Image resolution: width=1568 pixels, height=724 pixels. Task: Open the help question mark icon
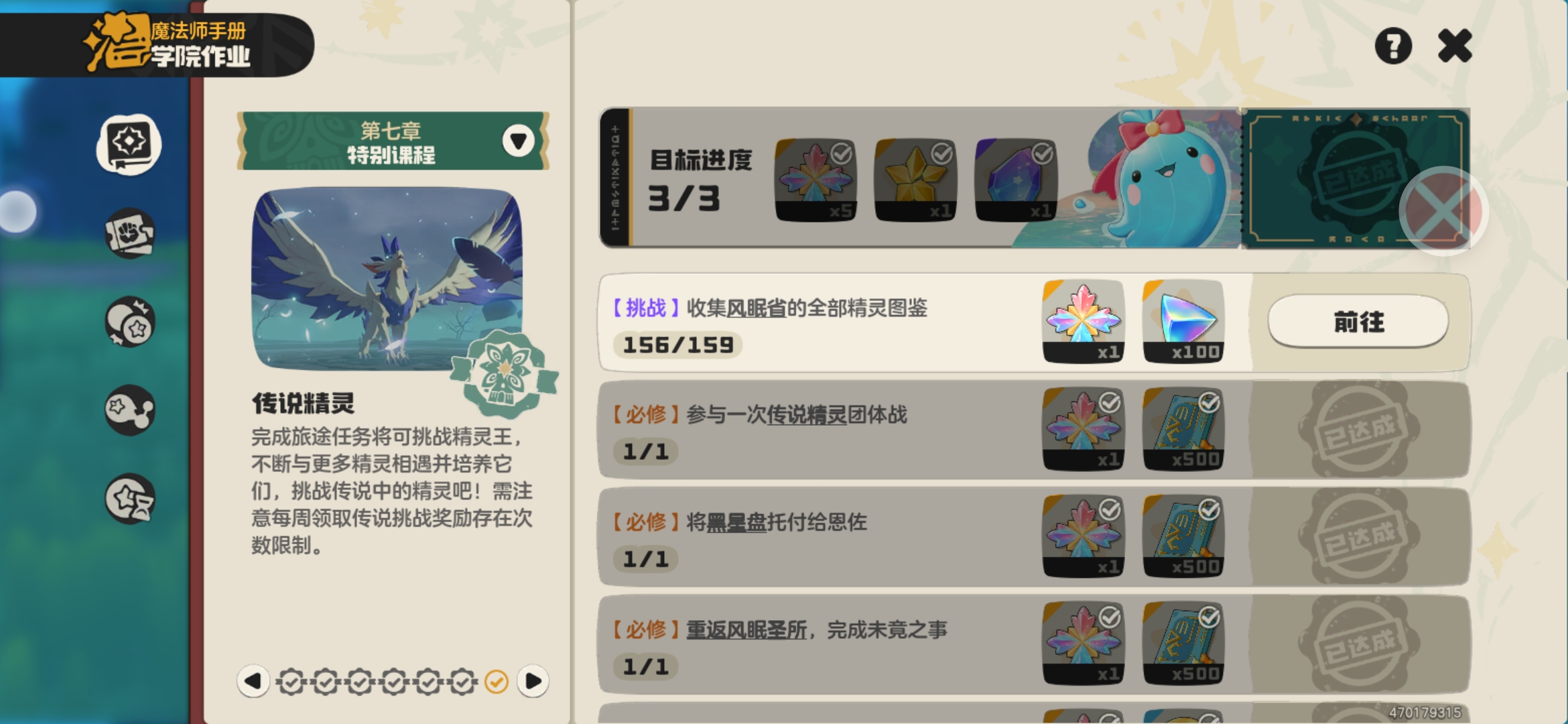tap(1393, 46)
